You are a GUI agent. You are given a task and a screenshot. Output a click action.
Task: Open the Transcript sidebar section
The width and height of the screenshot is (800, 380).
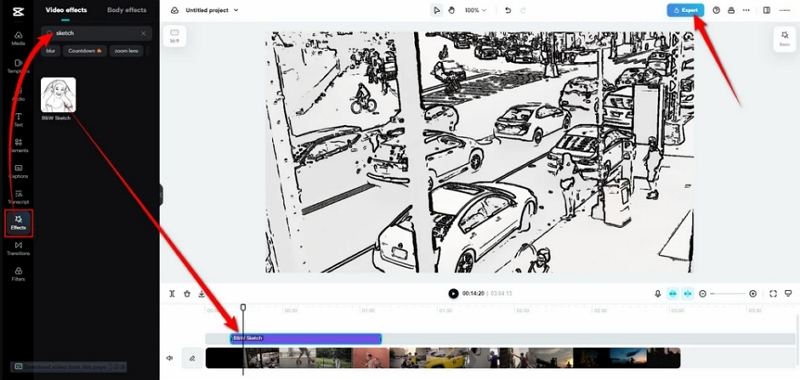(x=18, y=197)
